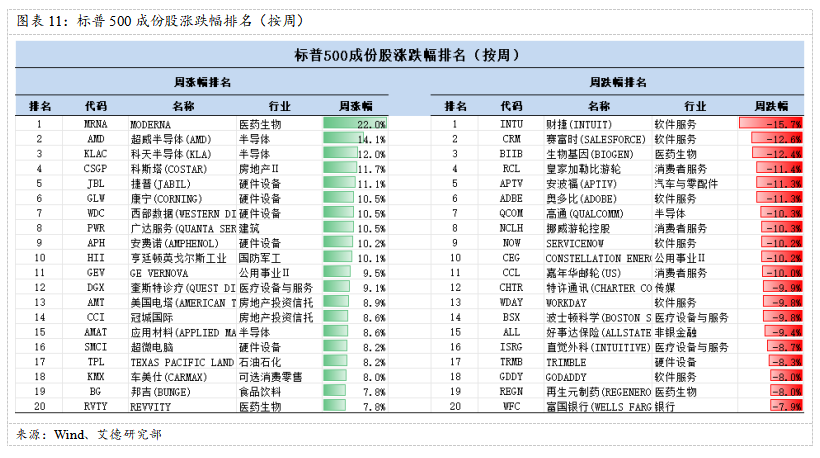Select the name GE VERNOVA
The image size is (820, 458).
[x=159, y=273]
